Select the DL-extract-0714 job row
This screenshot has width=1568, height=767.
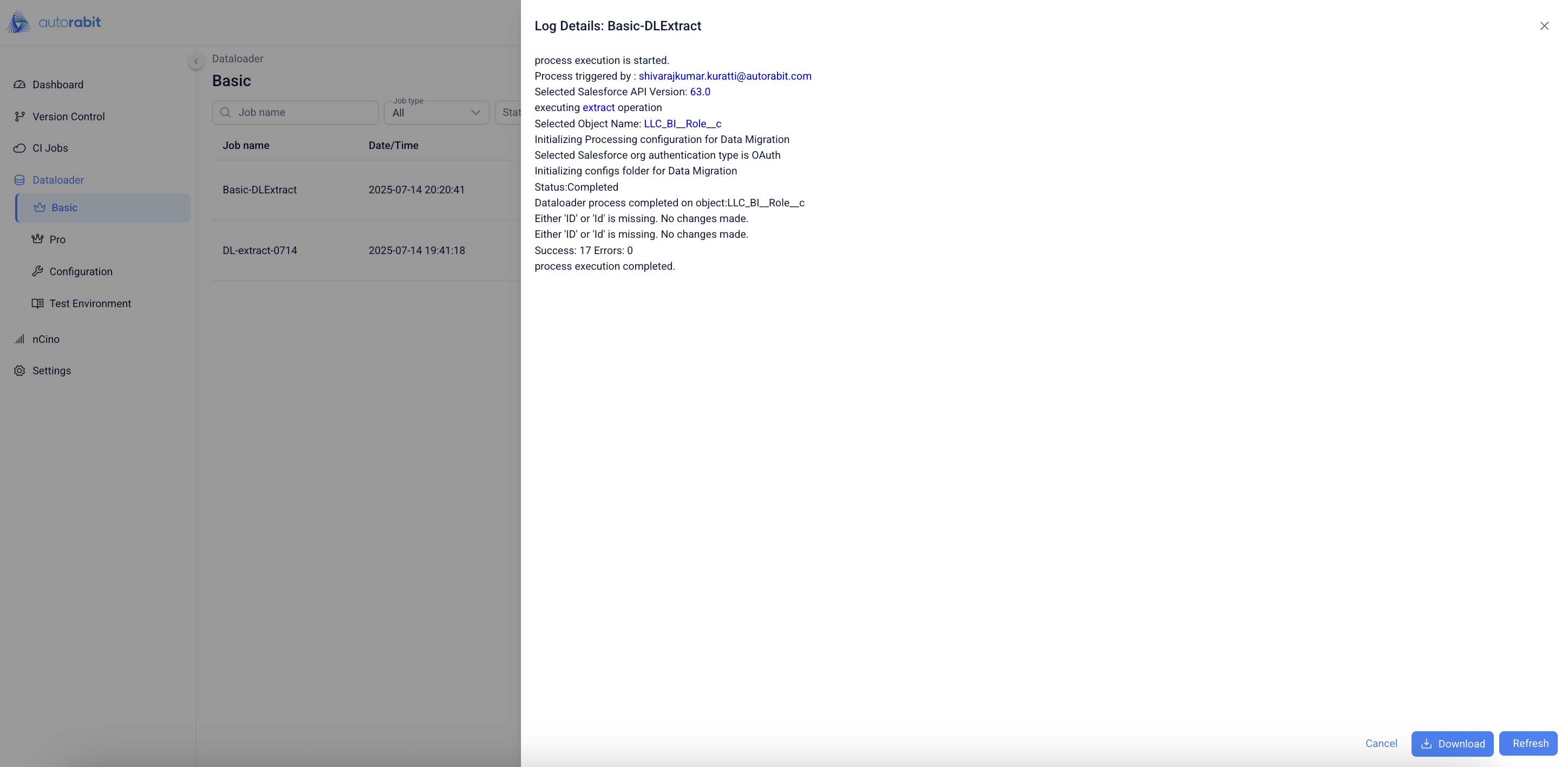click(x=260, y=250)
